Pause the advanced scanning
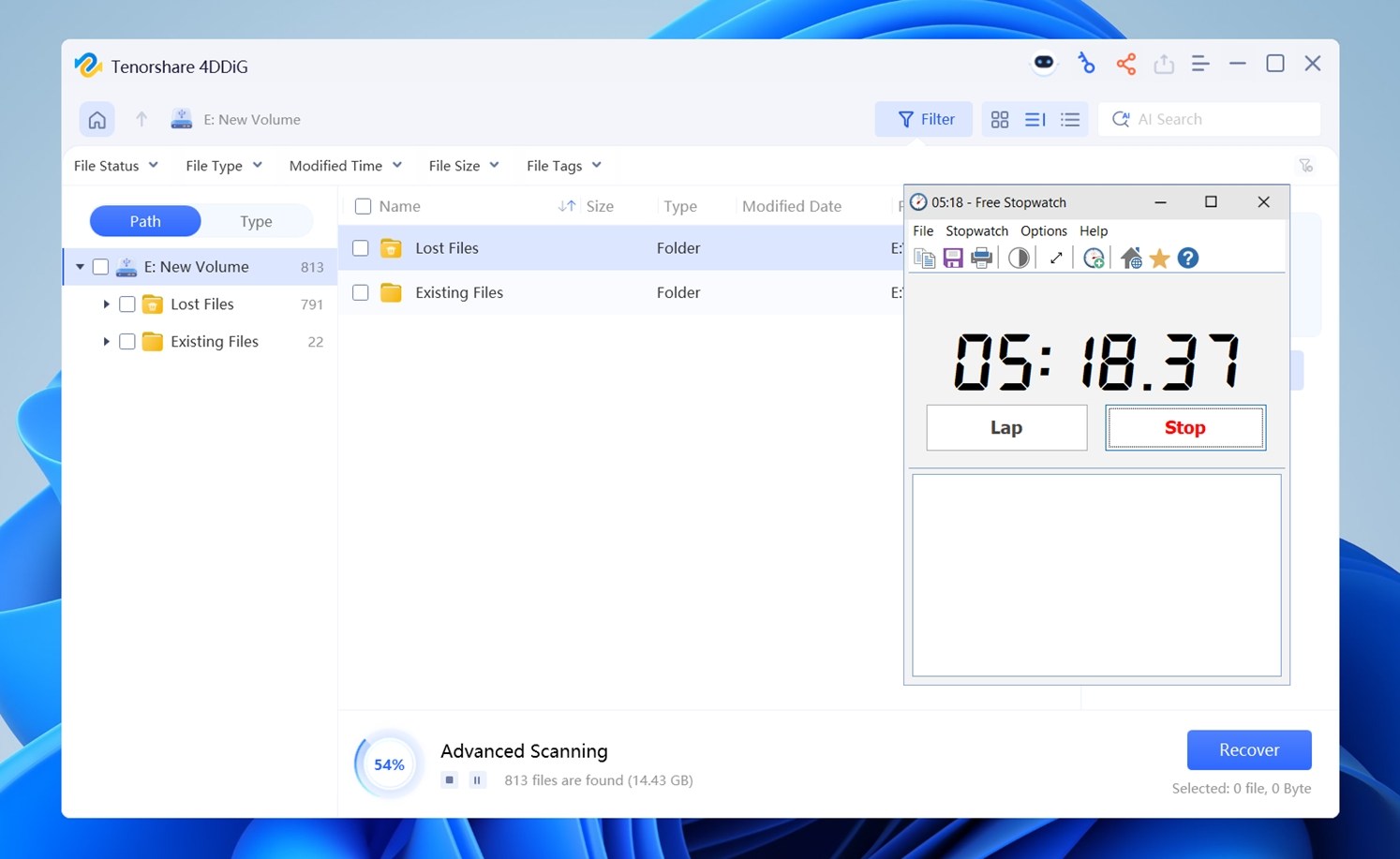This screenshot has height=859, width=1400. pyautogui.click(x=477, y=779)
